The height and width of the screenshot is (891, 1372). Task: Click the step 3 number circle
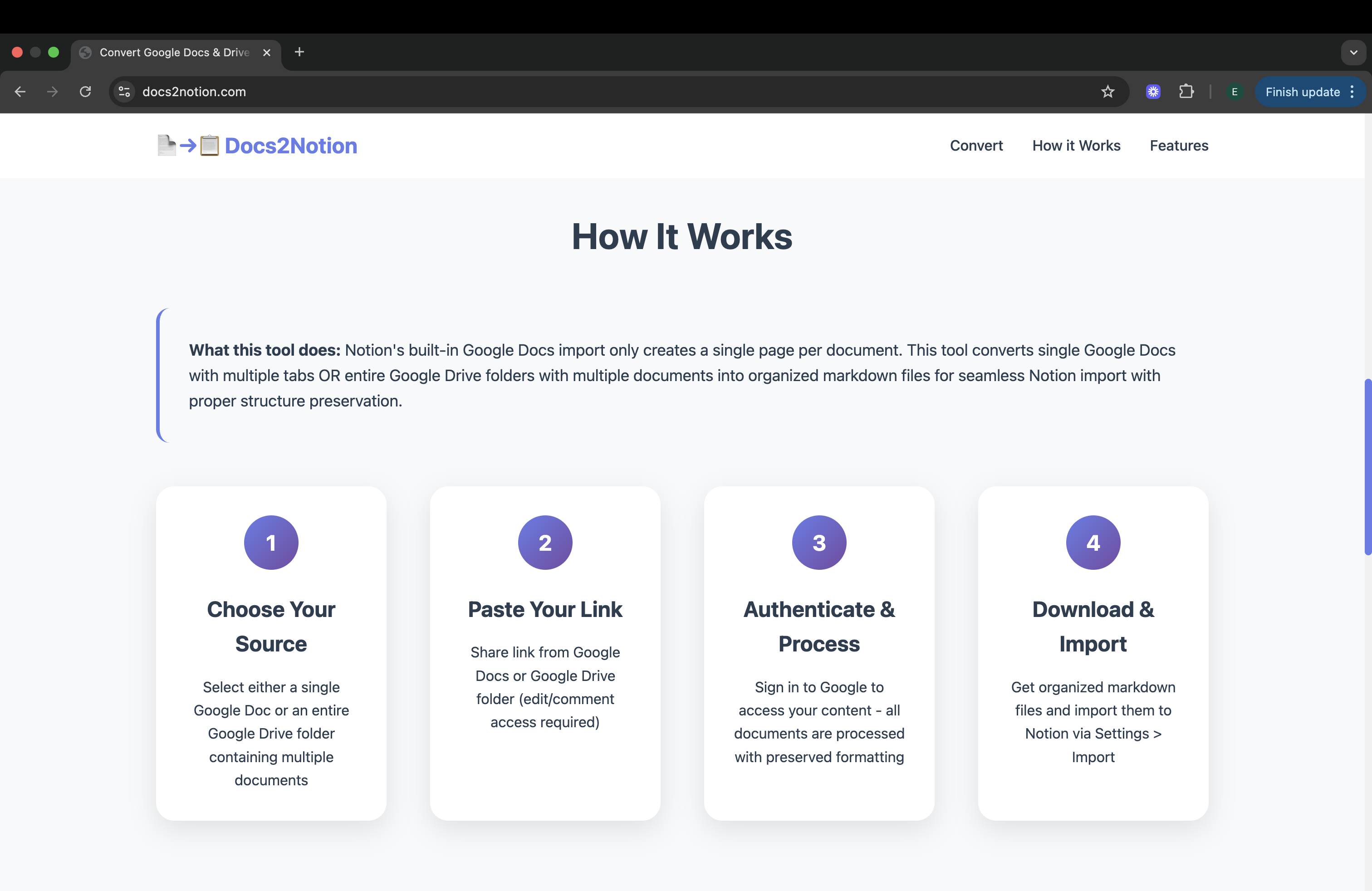point(819,542)
